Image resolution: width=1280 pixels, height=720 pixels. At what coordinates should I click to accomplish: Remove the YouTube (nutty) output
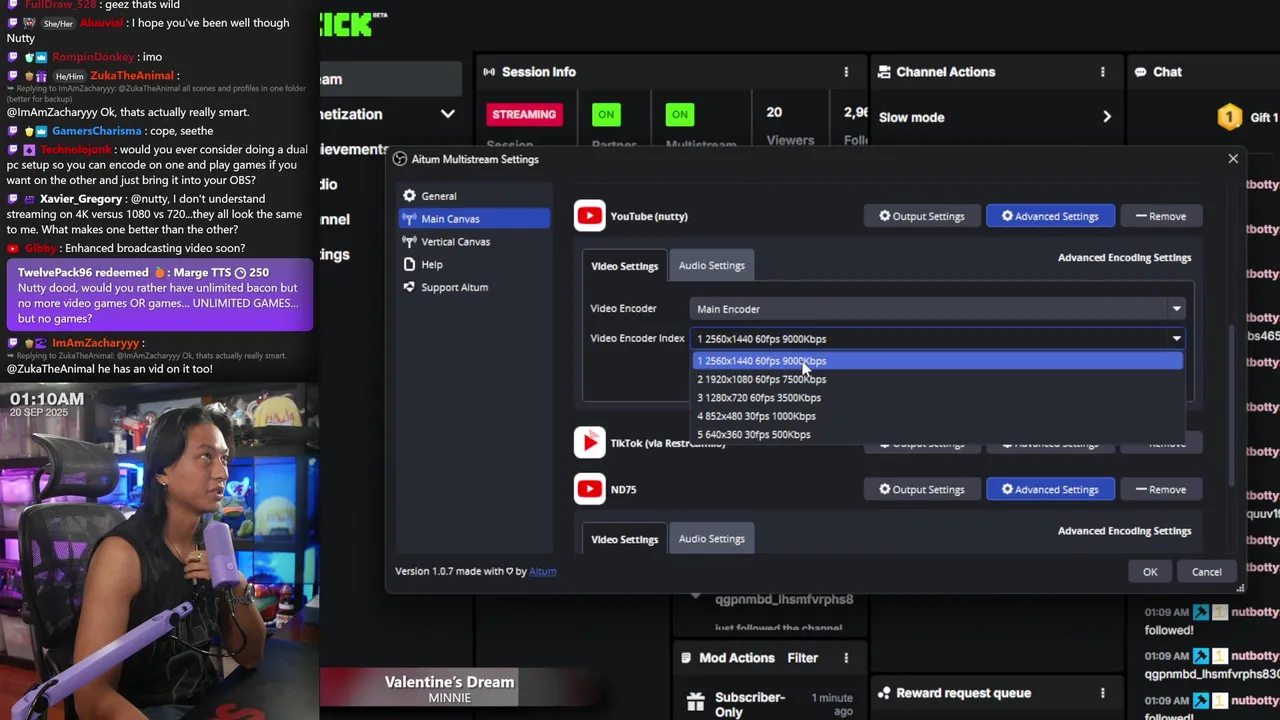pyautogui.click(x=1161, y=216)
